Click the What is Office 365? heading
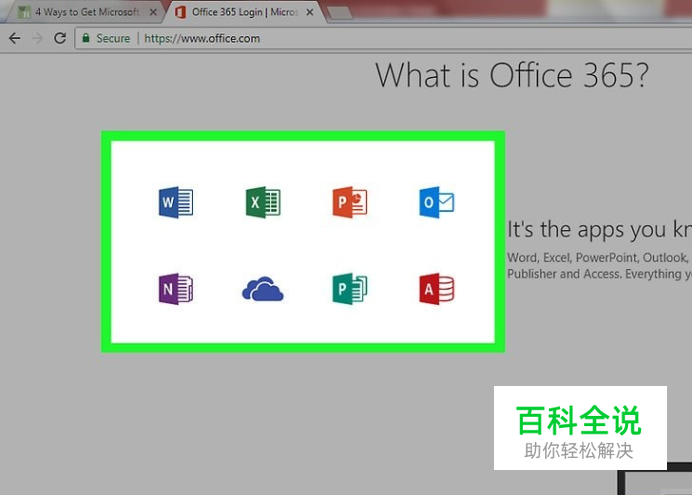692x495 pixels. tap(512, 75)
